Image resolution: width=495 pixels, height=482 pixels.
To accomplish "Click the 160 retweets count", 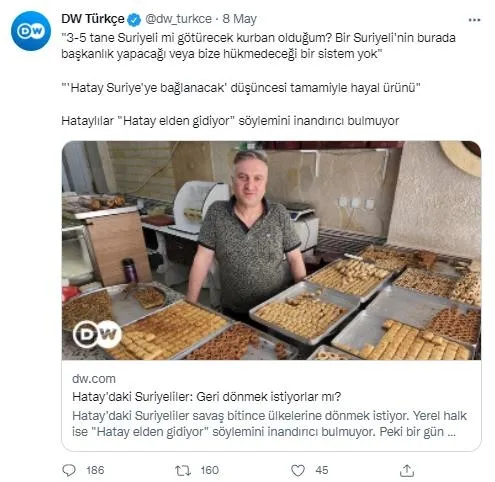I will (209, 470).
